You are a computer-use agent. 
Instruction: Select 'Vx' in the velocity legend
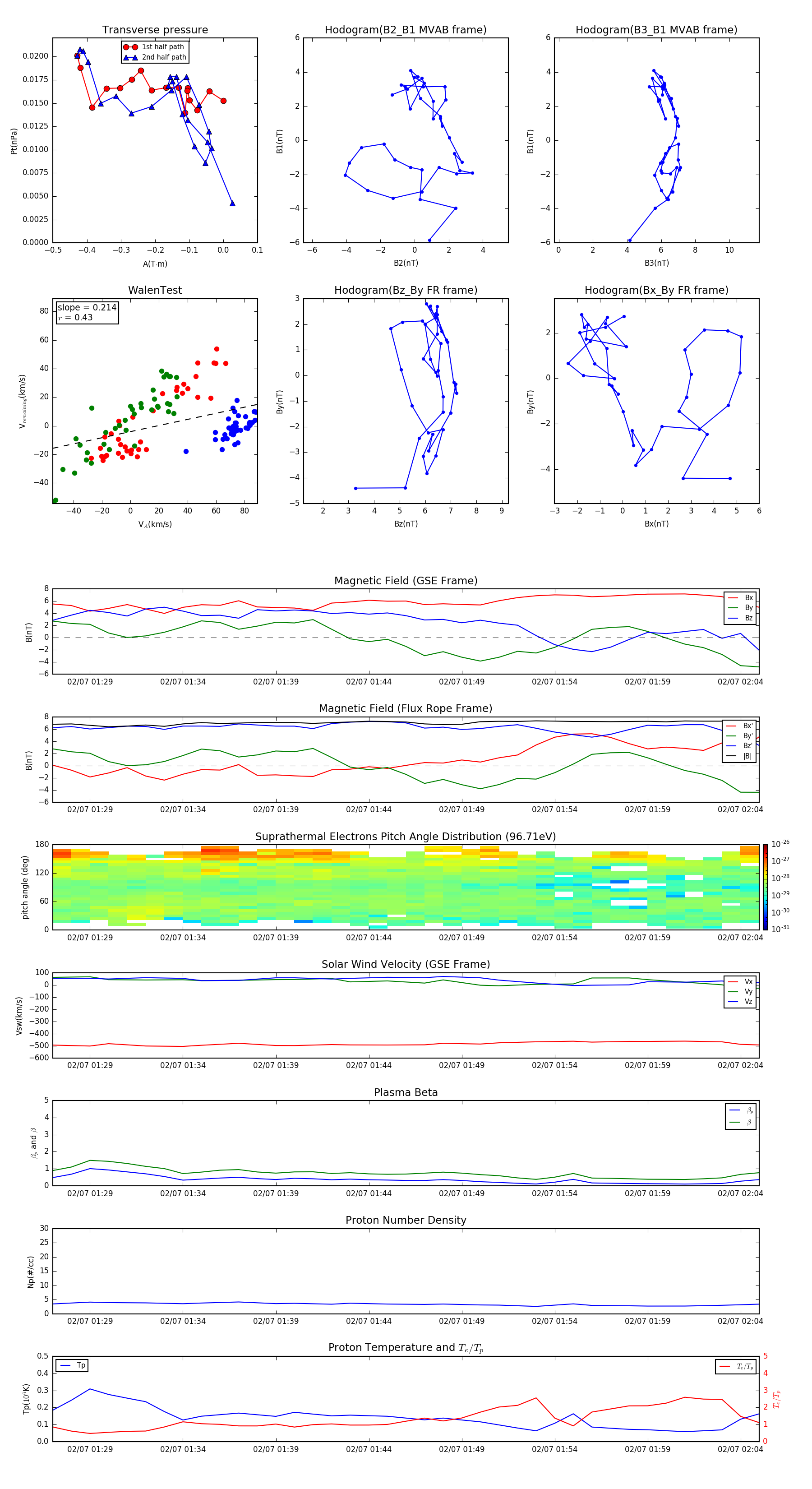pyautogui.click(x=740, y=981)
